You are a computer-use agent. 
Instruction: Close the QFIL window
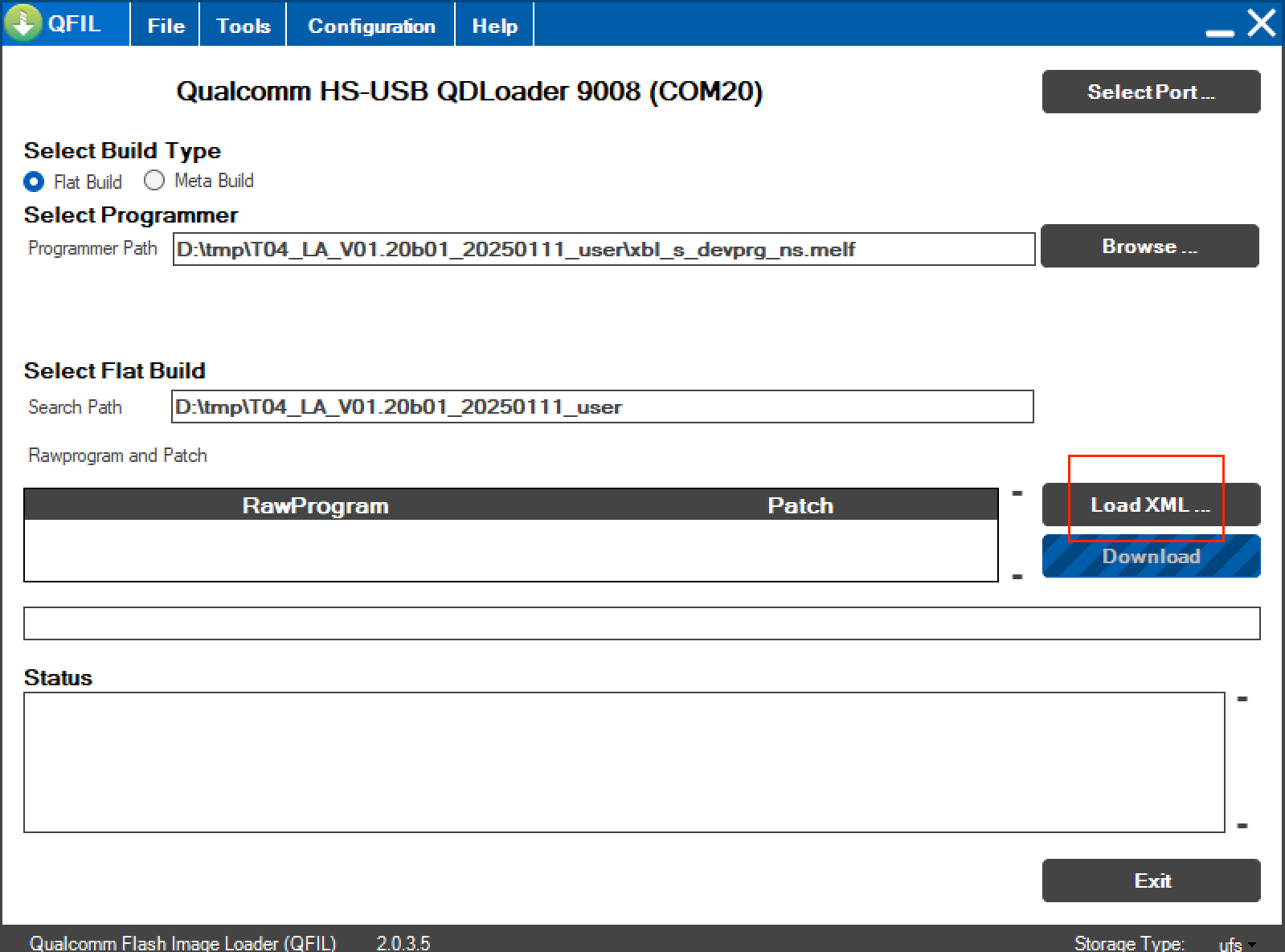[x=1262, y=23]
